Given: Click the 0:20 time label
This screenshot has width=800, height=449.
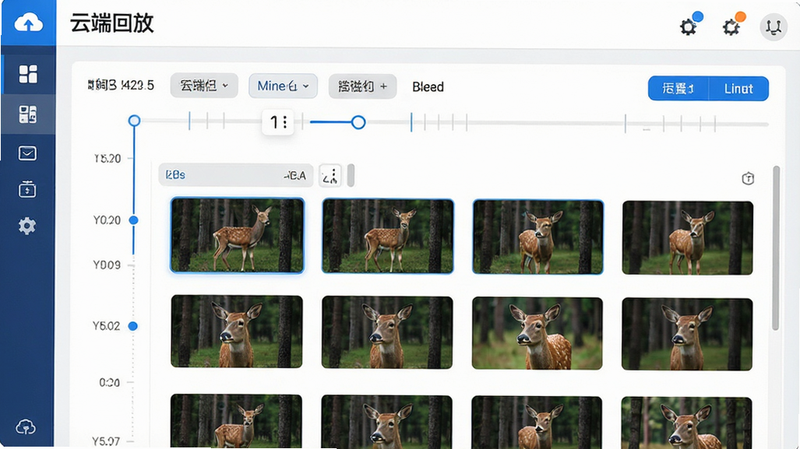Looking at the screenshot, I should (x=109, y=383).
